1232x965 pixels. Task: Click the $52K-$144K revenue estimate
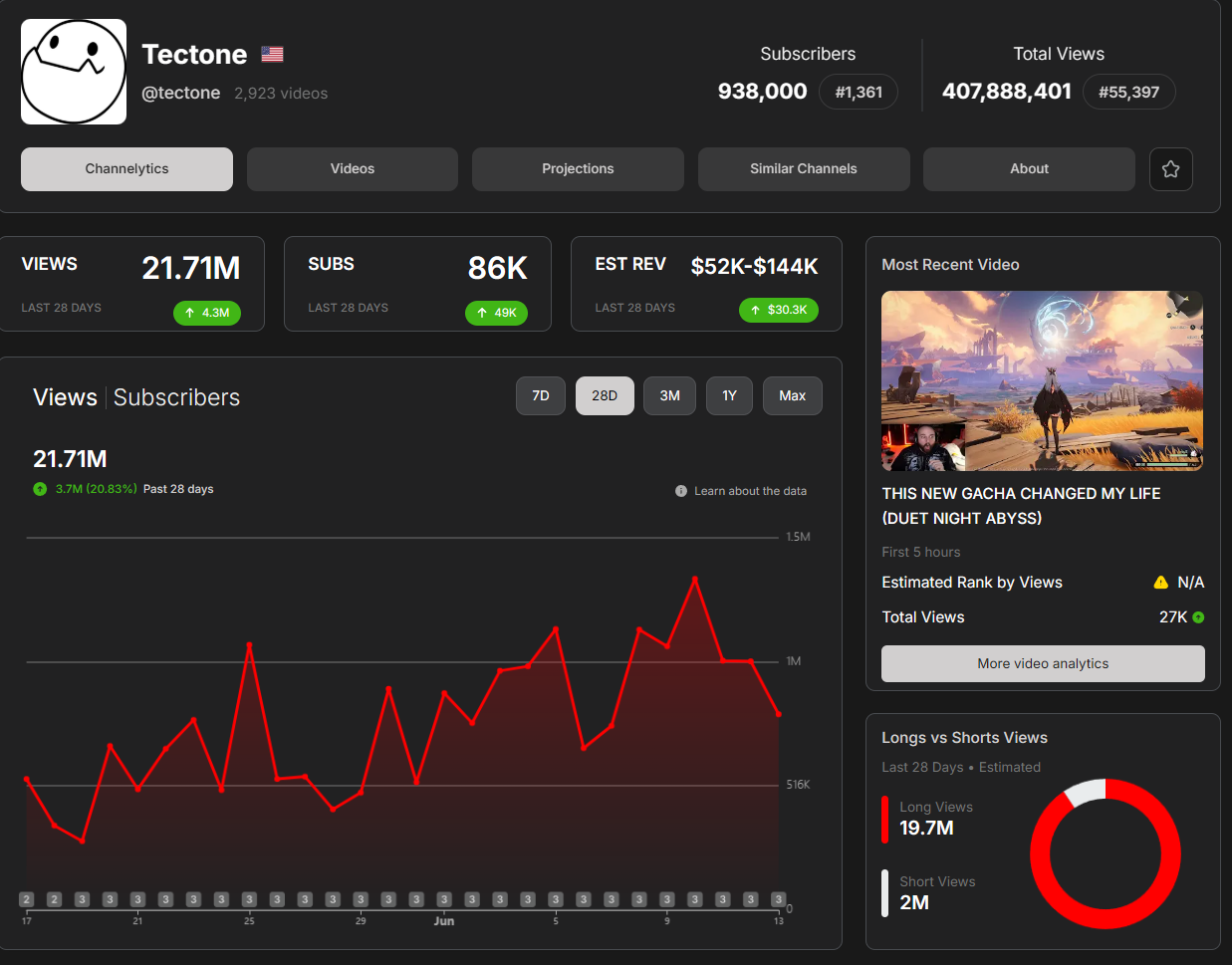(x=755, y=267)
